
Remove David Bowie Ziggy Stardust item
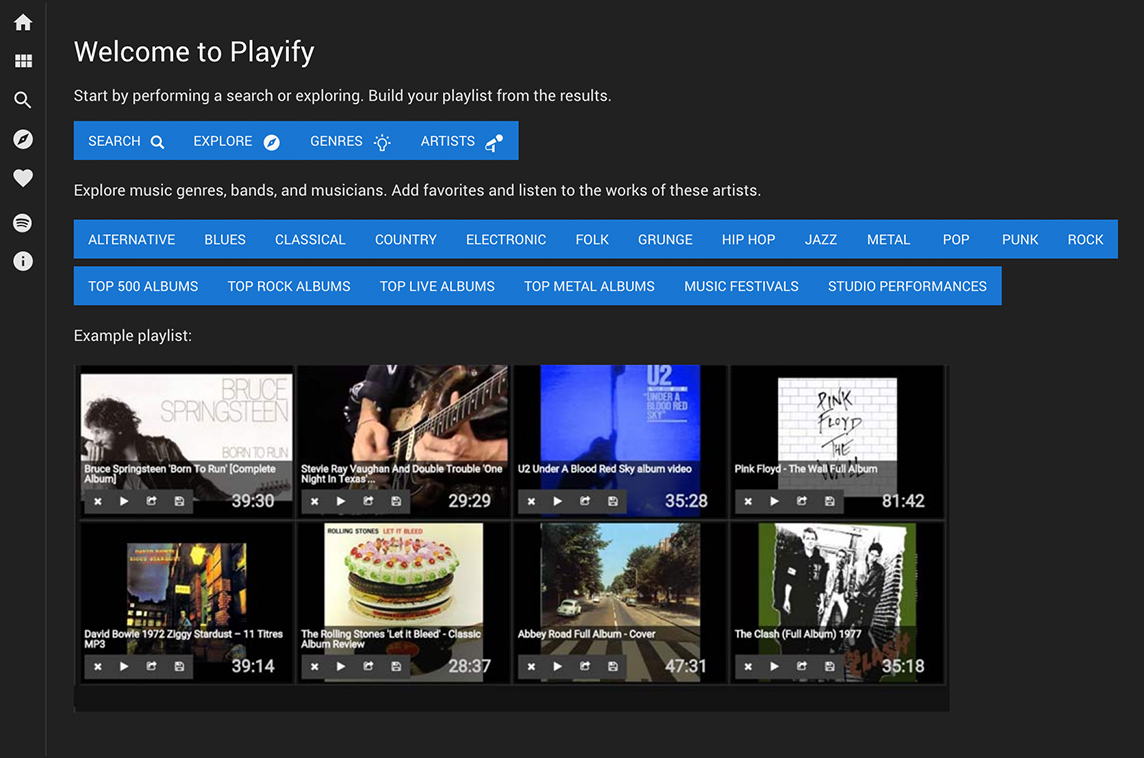coord(98,666)
